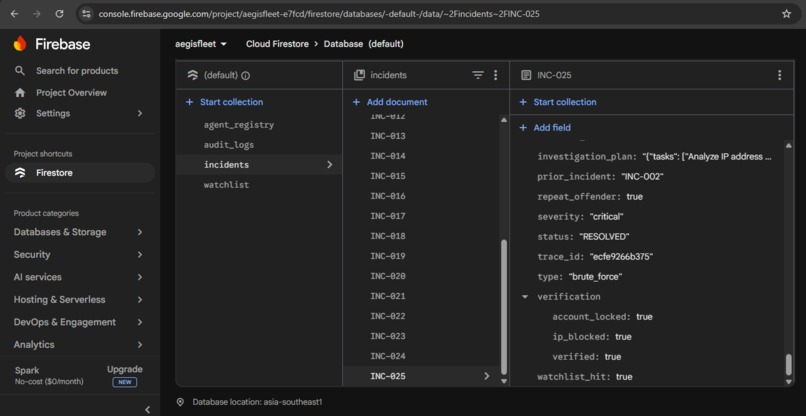
Task: Open document INC-021
Action: pyautogui.click(x=388, y=296)
